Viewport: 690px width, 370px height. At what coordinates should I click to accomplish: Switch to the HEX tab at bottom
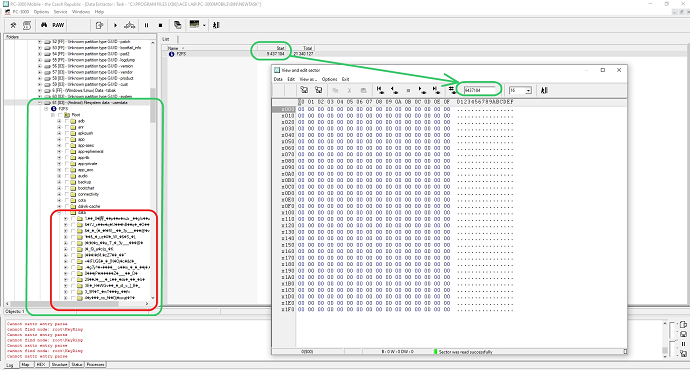[x=41, y=365]
